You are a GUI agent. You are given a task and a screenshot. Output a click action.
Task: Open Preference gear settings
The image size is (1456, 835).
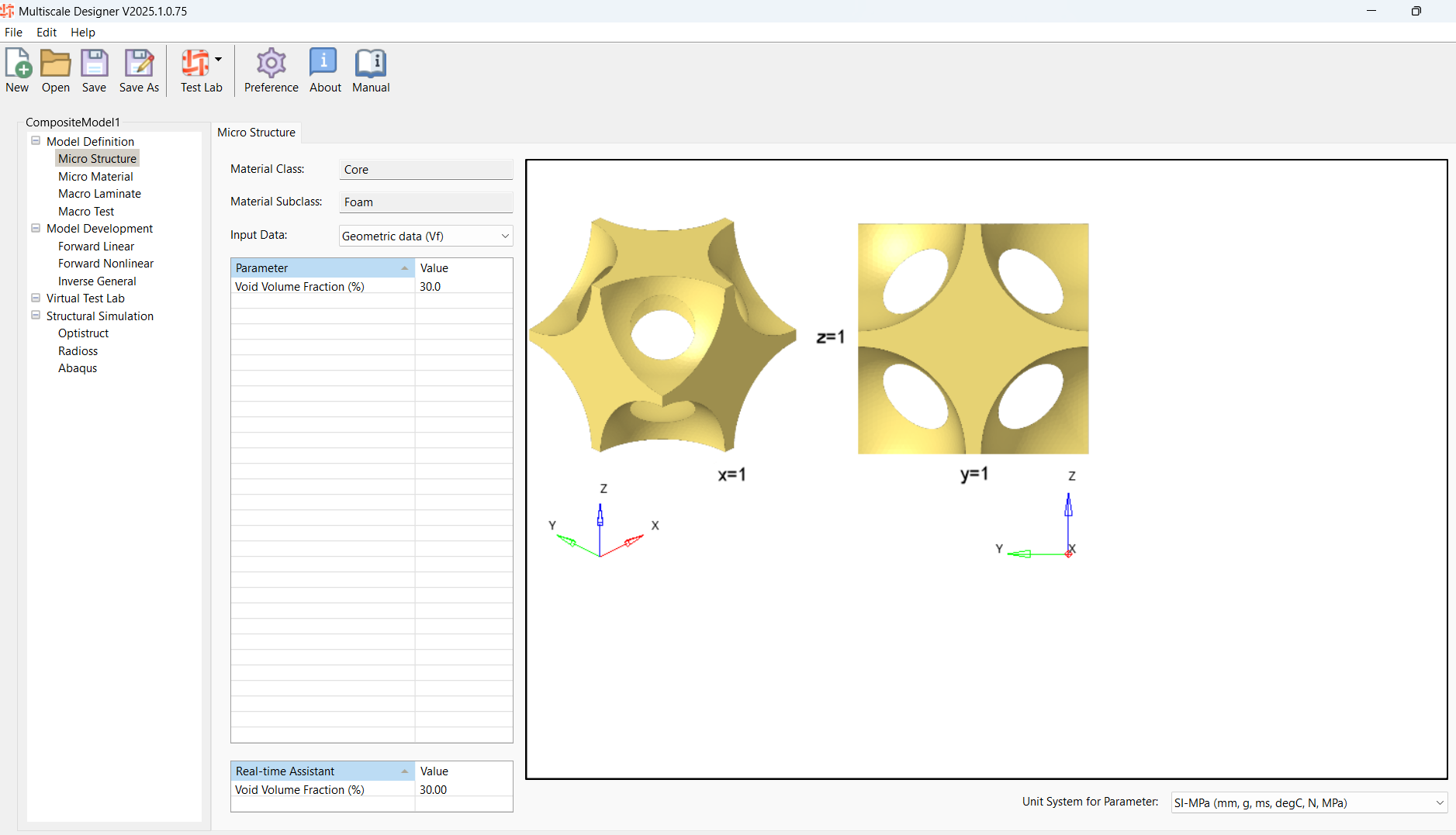[x=271, y=64]
